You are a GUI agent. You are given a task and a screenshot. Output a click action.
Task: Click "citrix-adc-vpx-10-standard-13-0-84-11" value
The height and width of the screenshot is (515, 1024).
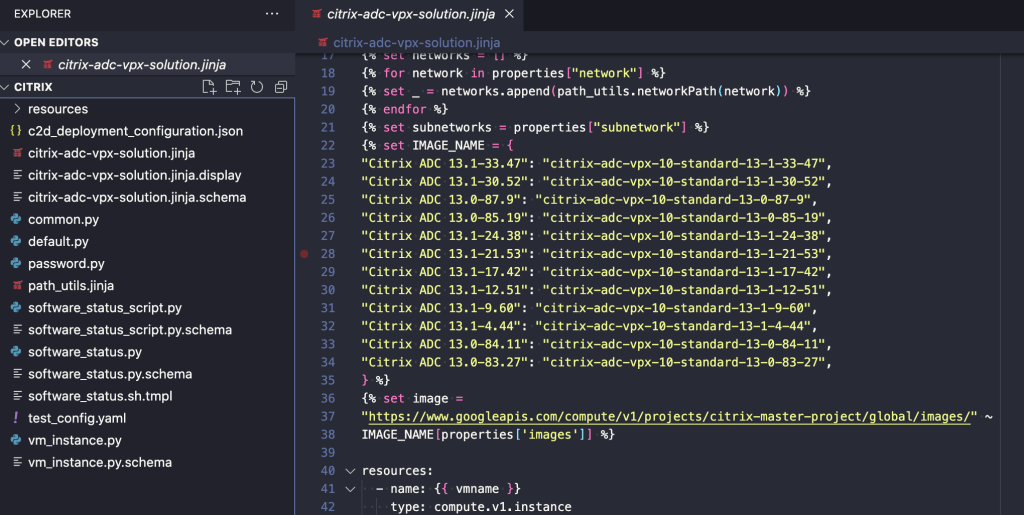[684, 344]
